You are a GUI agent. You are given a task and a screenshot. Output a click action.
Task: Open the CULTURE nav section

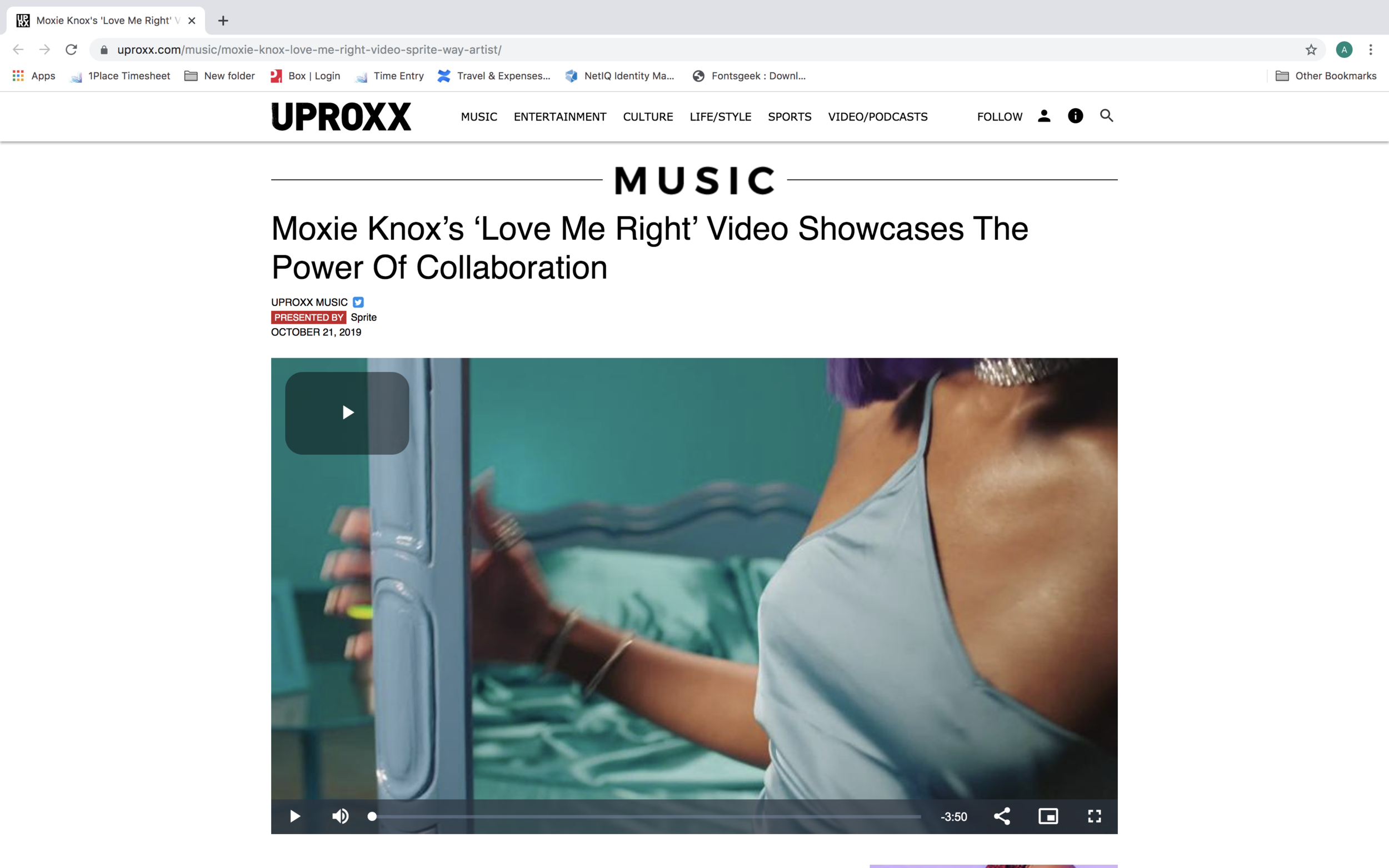648,117
